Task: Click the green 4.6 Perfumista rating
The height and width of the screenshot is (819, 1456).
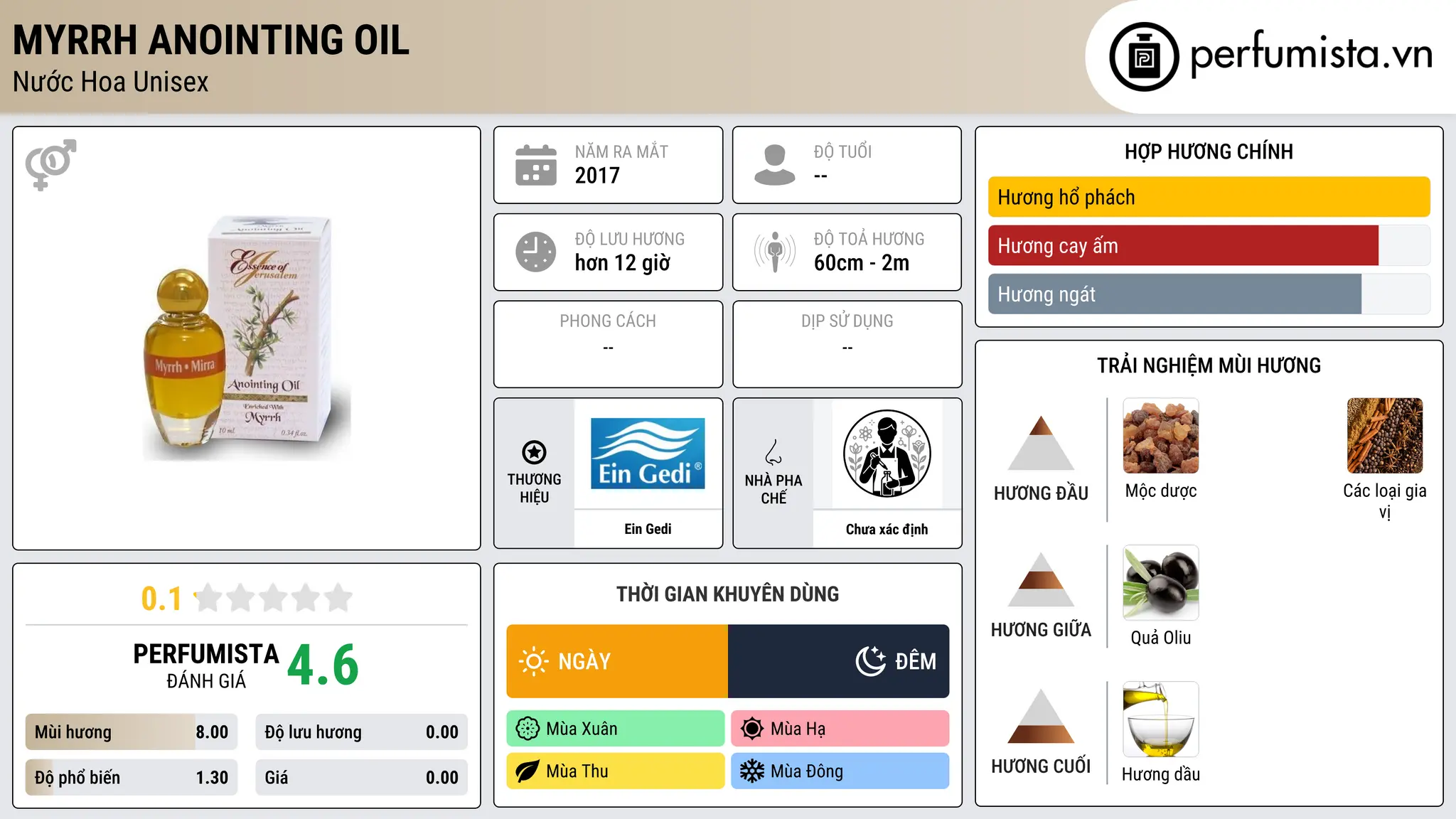Action: click(x=323, y=665)
